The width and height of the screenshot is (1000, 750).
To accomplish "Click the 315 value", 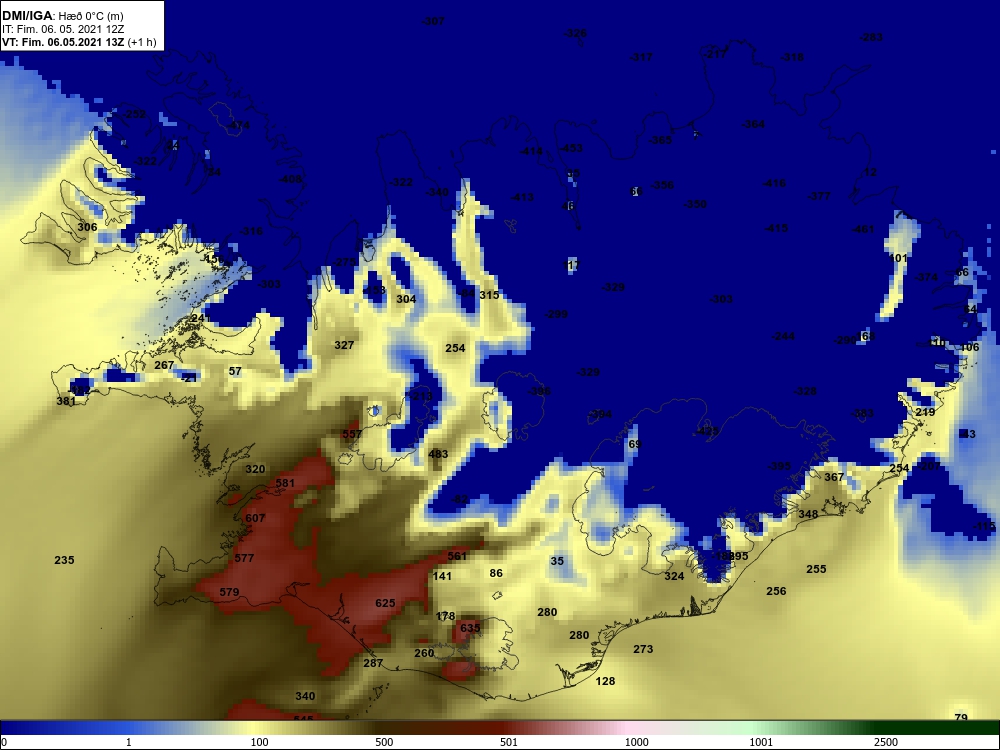I will [489, 295].
